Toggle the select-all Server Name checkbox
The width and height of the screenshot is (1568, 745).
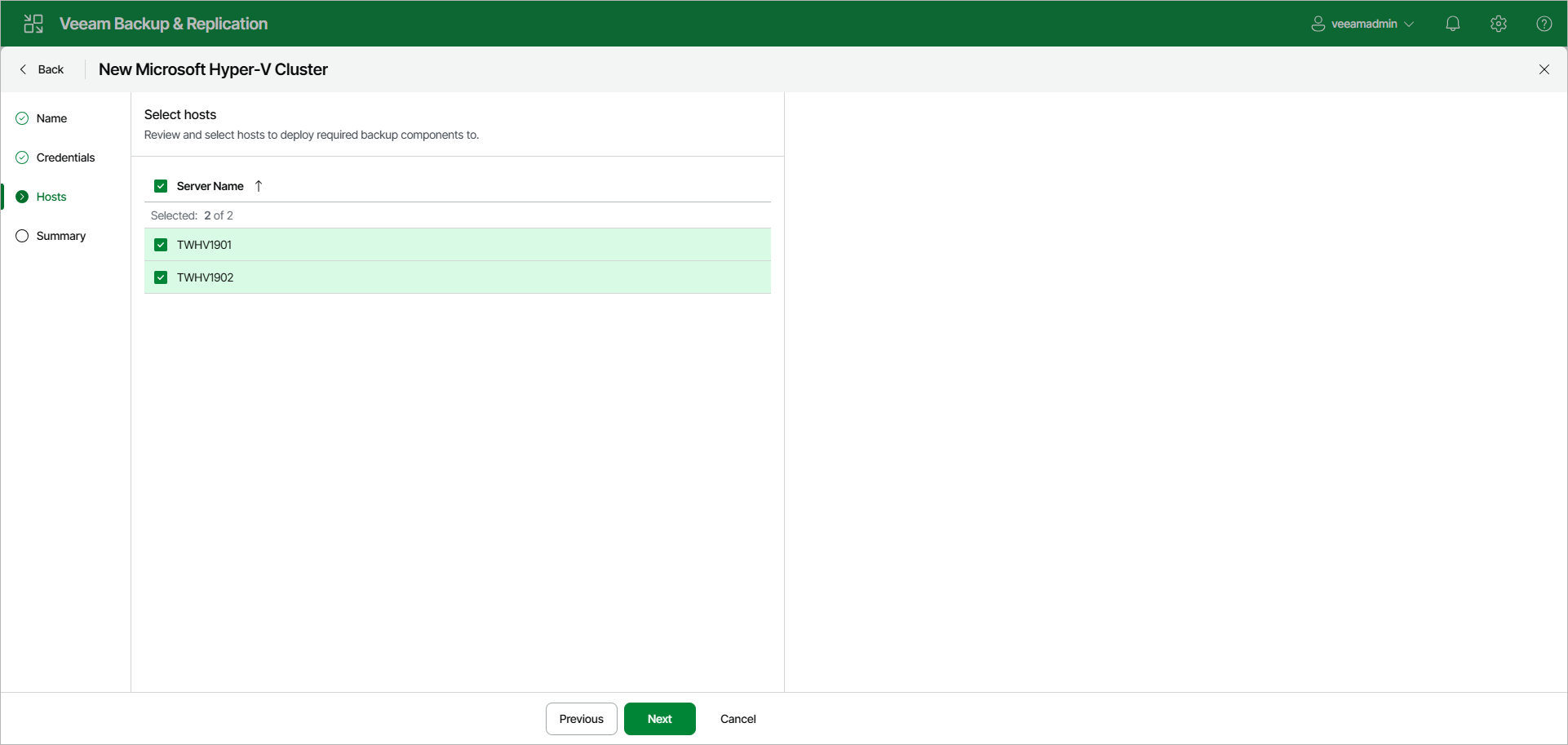161,186
